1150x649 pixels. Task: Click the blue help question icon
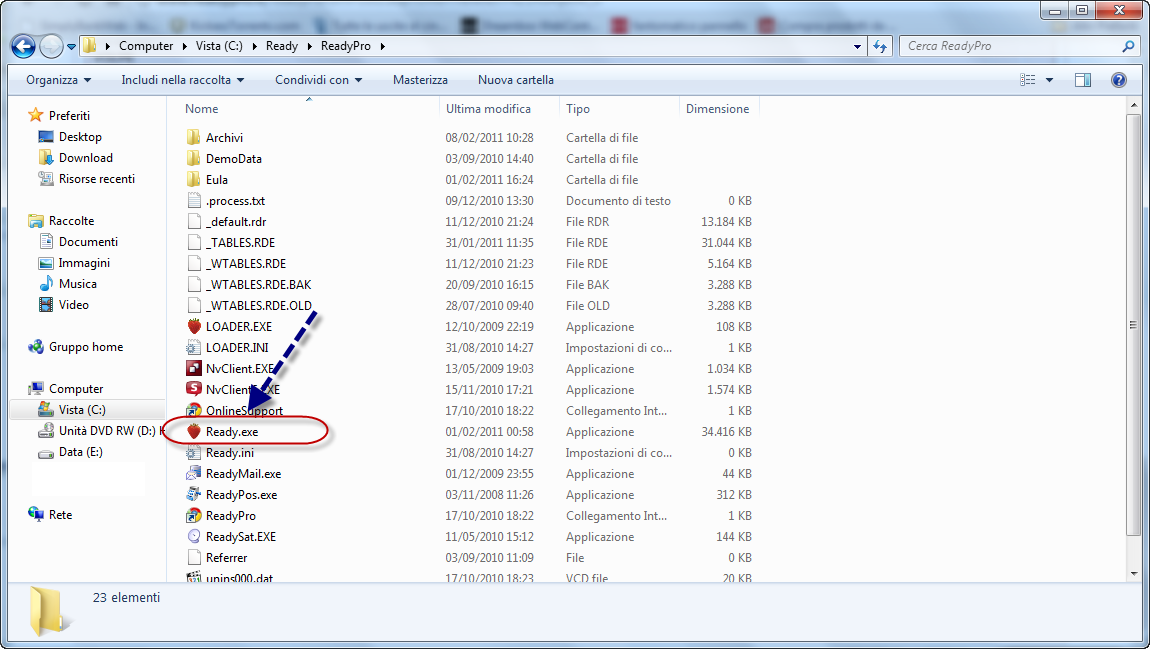click(1118, 80)
